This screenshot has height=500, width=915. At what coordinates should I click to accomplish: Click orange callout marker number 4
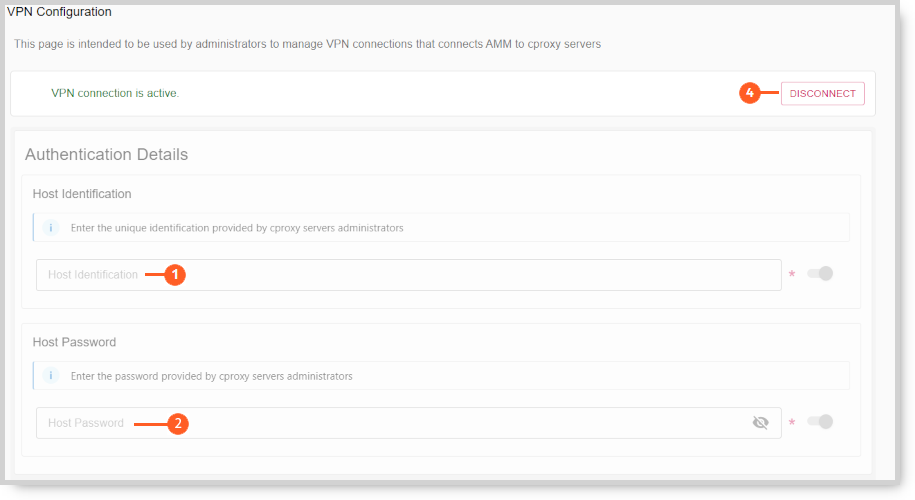750,93
